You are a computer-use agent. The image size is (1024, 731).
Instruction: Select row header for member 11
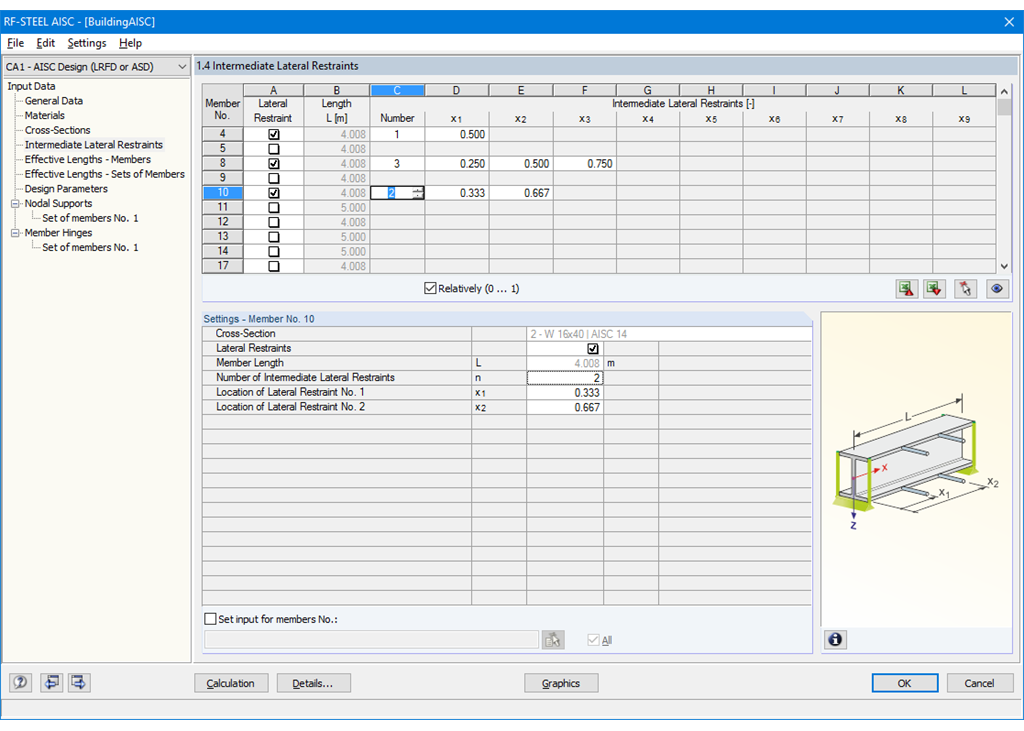(x=223, y=208)
